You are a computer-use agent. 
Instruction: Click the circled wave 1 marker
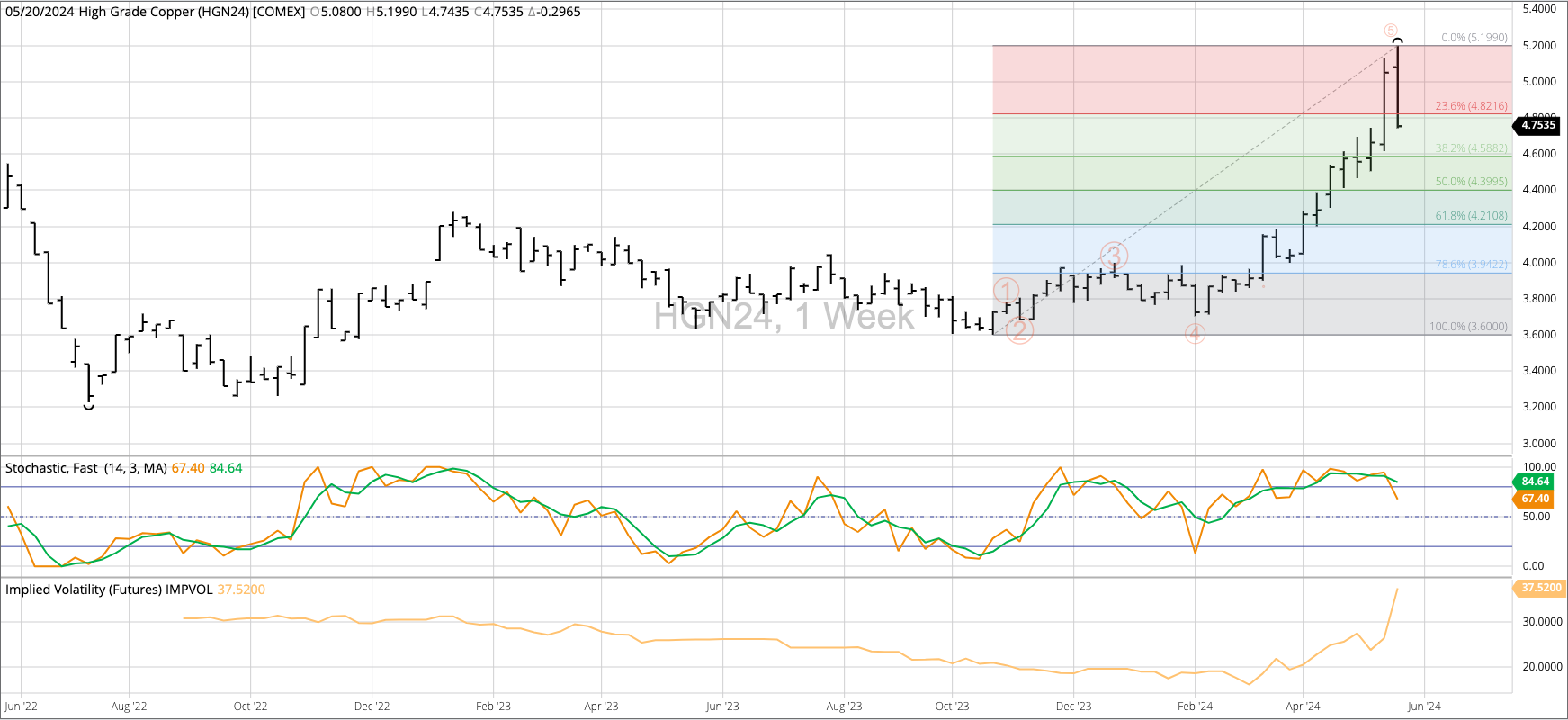1006,290
